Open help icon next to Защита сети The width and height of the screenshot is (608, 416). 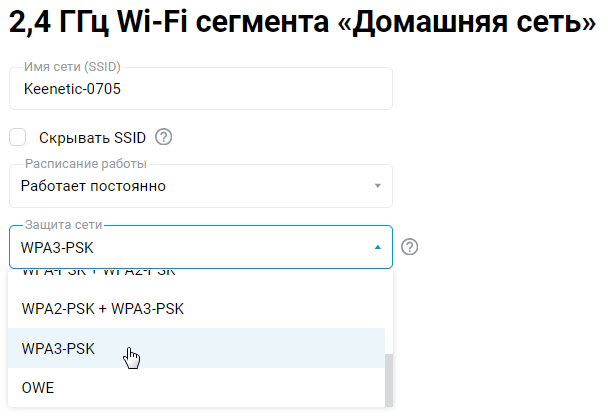tap(409, 247)
